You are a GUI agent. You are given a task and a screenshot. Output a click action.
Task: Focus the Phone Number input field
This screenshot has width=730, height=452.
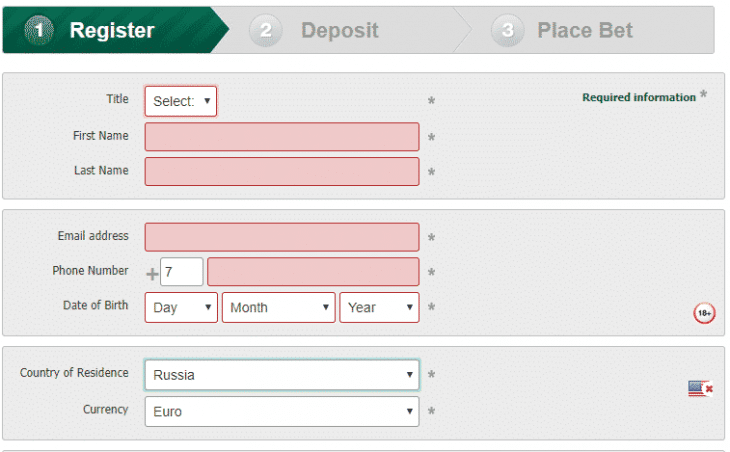313,272
